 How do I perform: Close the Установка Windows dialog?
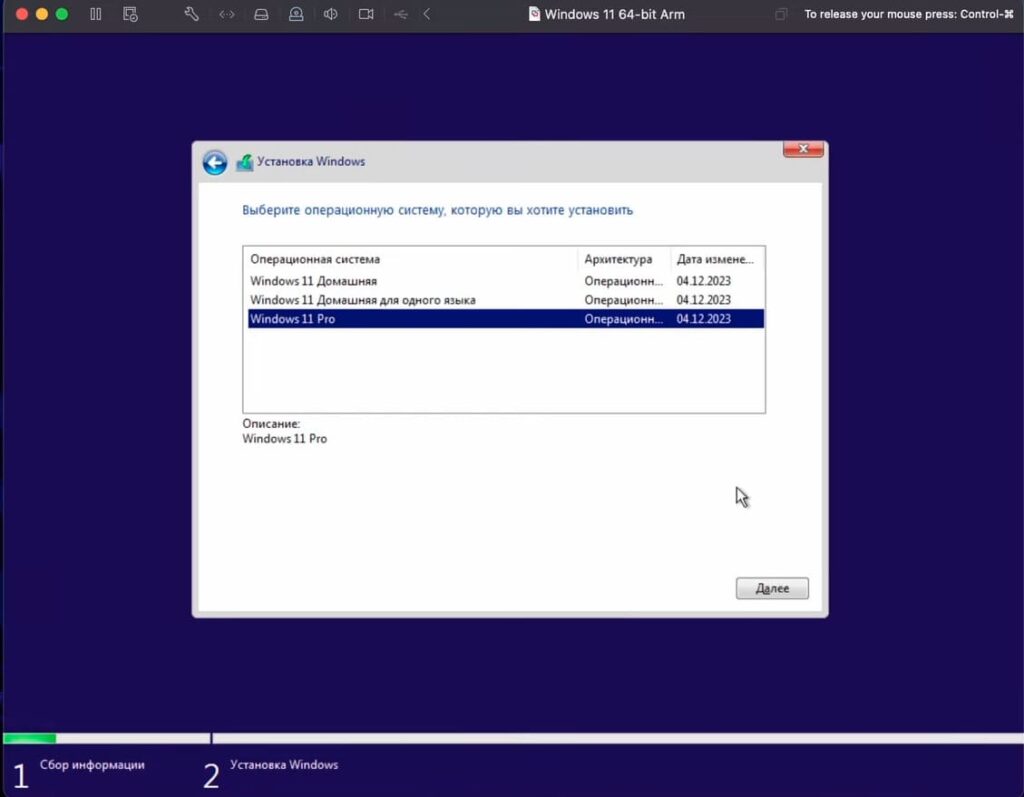pos(803,149)
